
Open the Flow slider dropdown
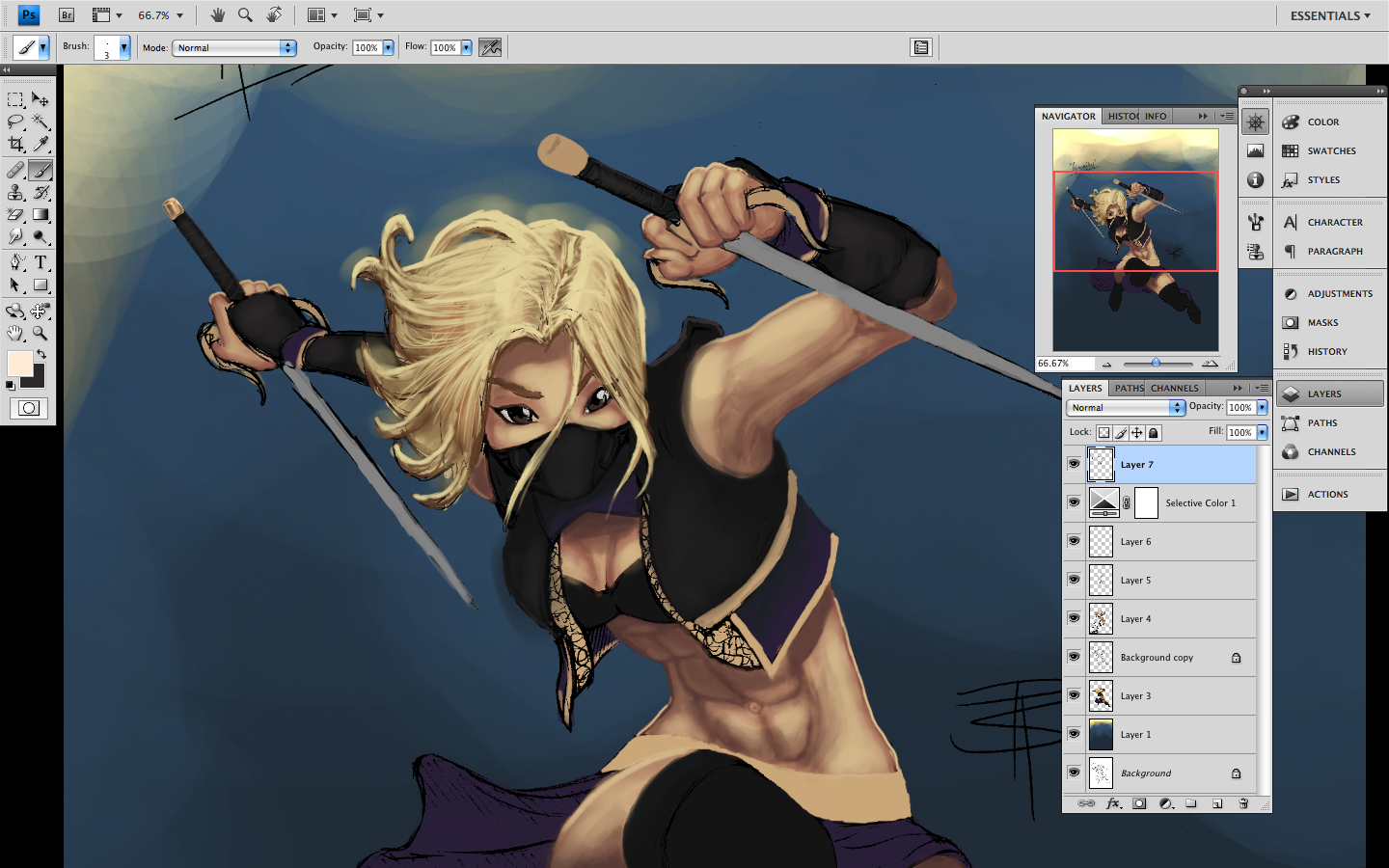[466, 47]
